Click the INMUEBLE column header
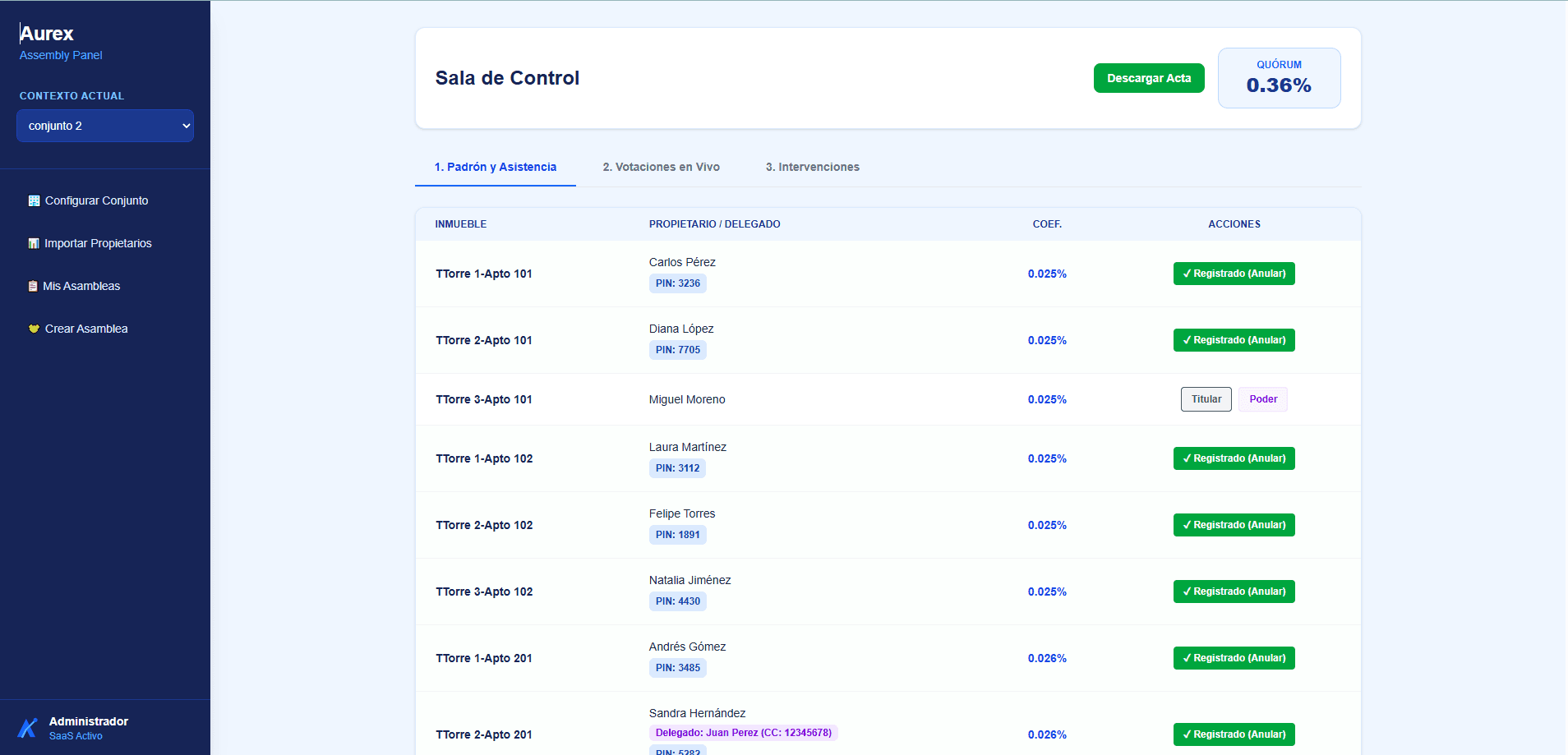Image resolution: width=1568 pixels, height=755 pixels. (x=461, y=224)
